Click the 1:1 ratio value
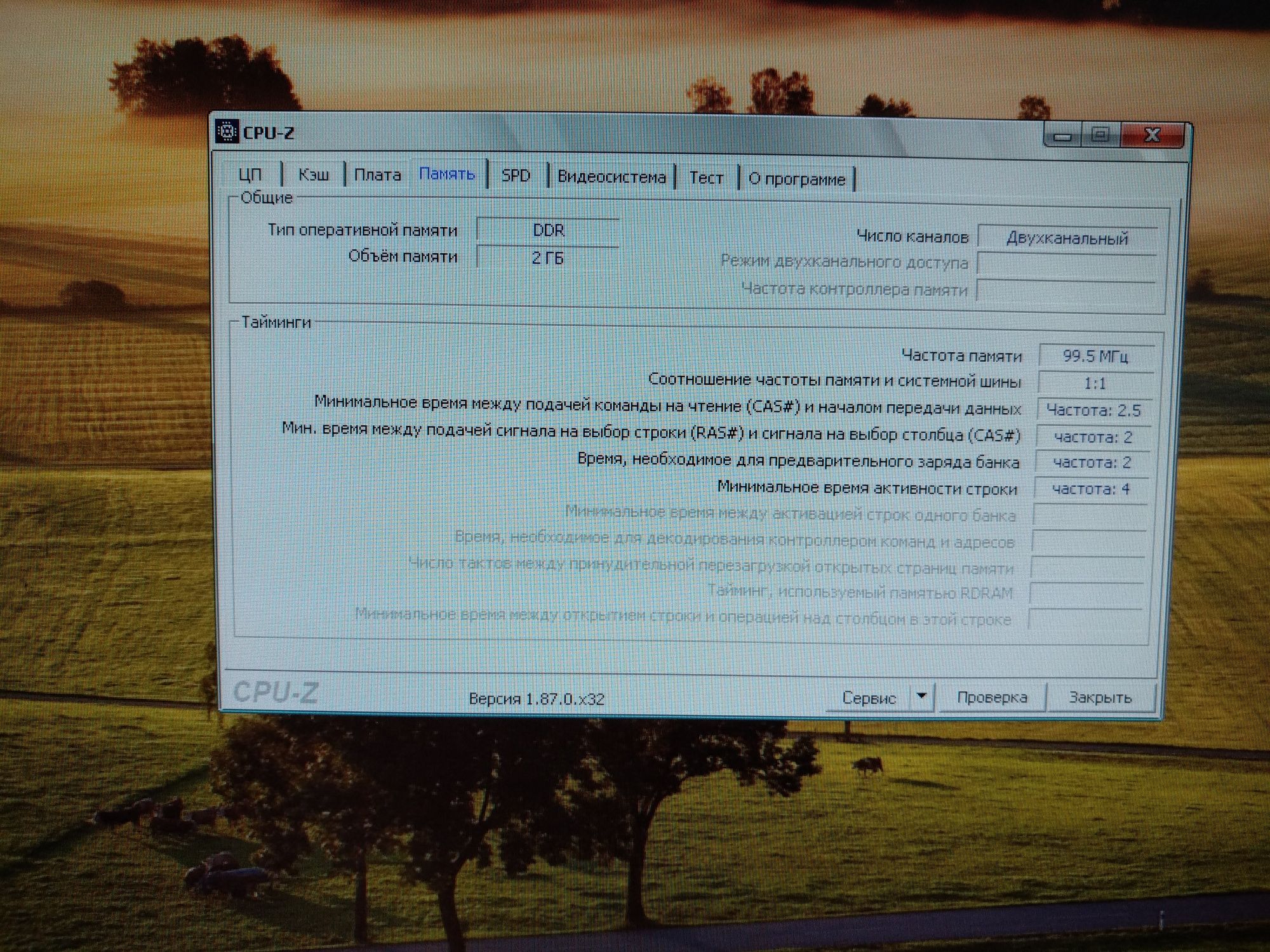This screenshot has width=1270, height=952. [1094, 383]
